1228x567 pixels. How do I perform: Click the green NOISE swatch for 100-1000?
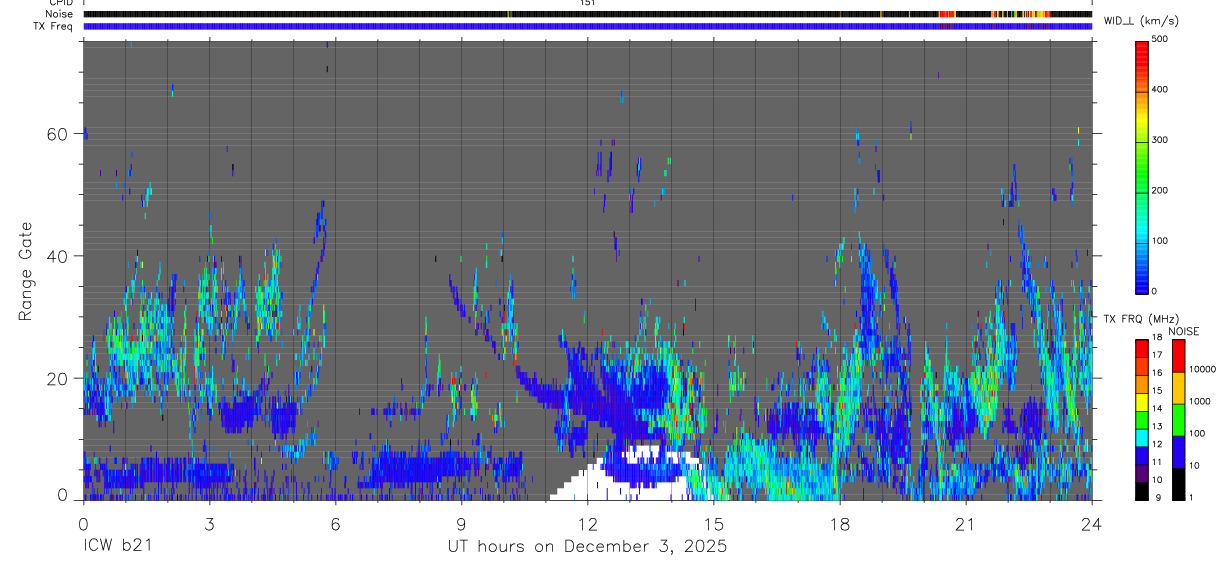tap(1177, 419)
